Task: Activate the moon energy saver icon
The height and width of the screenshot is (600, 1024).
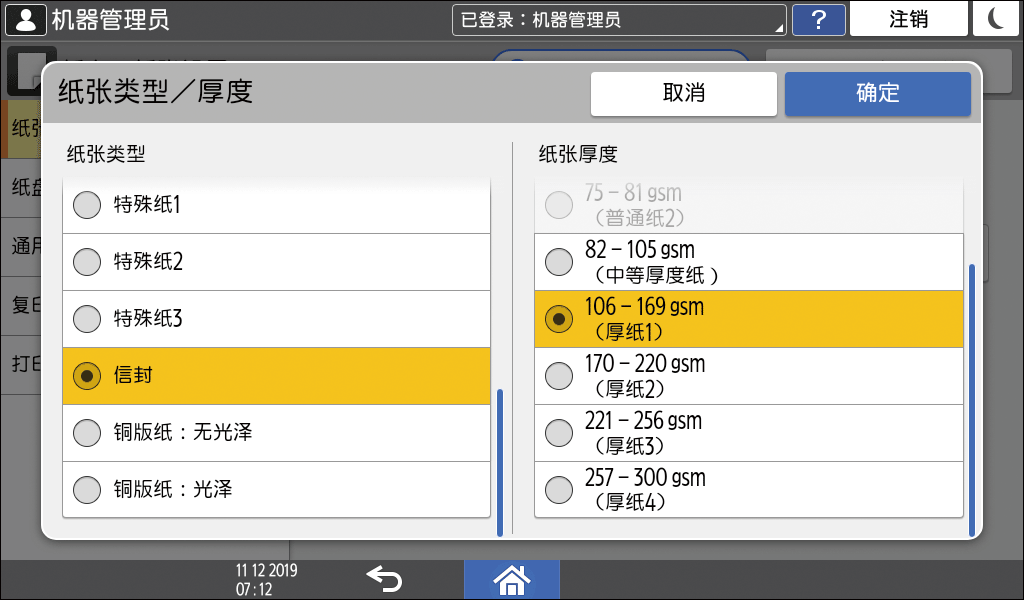Action: point(996,19)
